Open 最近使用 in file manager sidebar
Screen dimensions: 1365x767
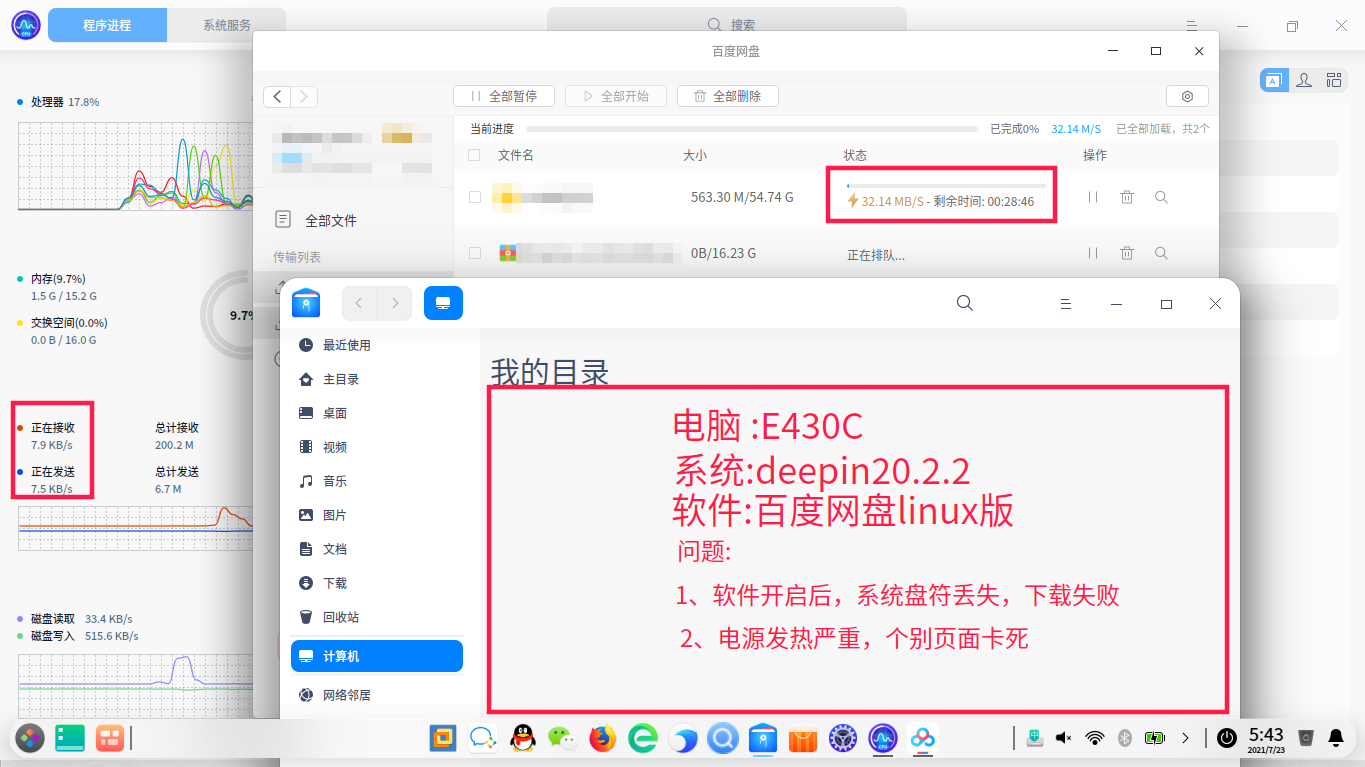tap(377, 345)
